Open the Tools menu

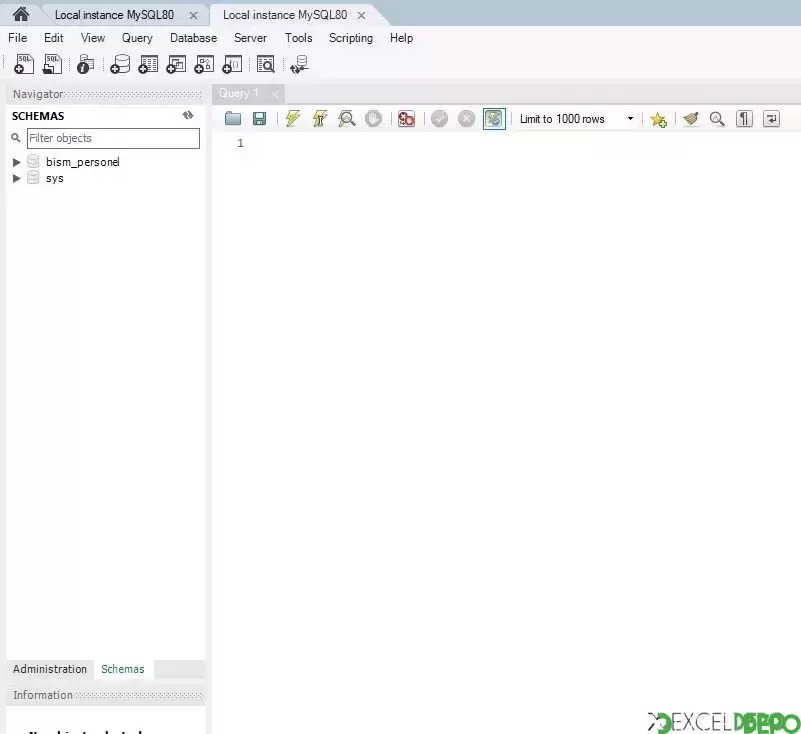click(298, 38)
